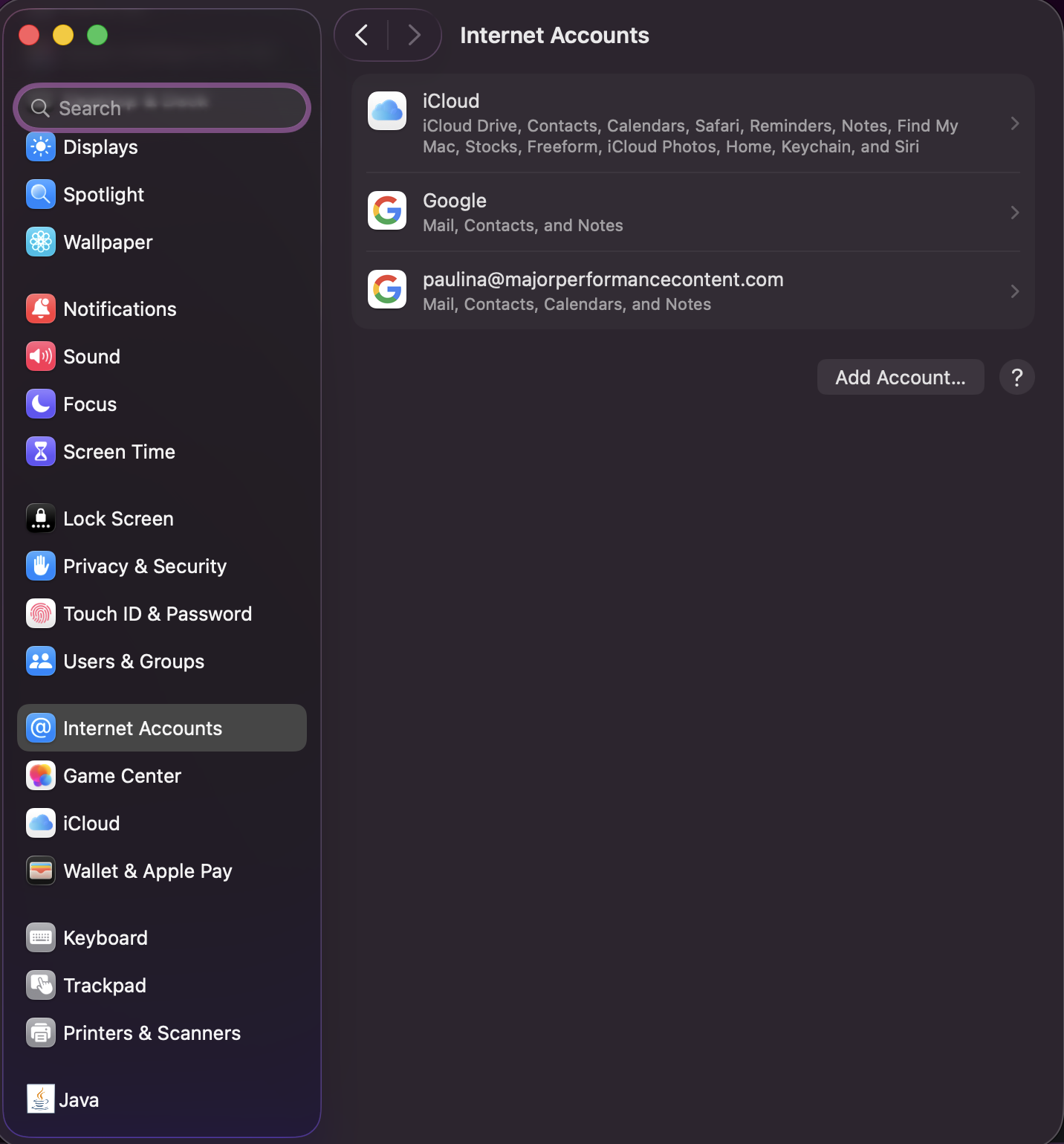Click the iCloud cloud icon in main pane

tap(386, 111)
